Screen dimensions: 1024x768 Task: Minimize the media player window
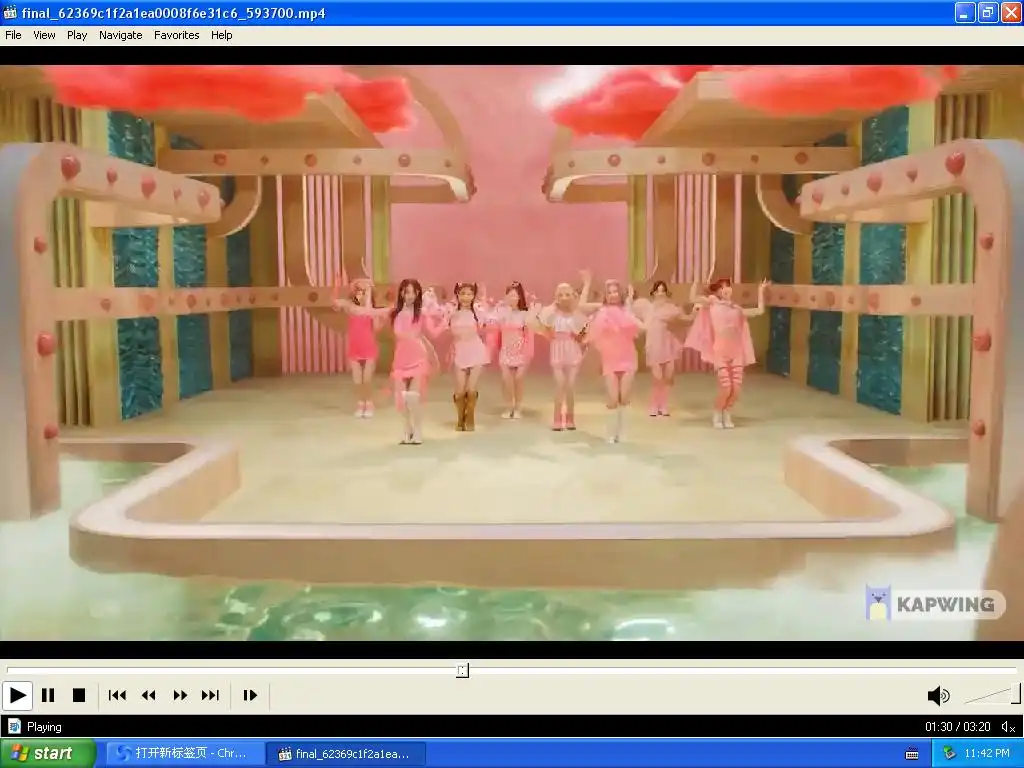pos(965,13)
